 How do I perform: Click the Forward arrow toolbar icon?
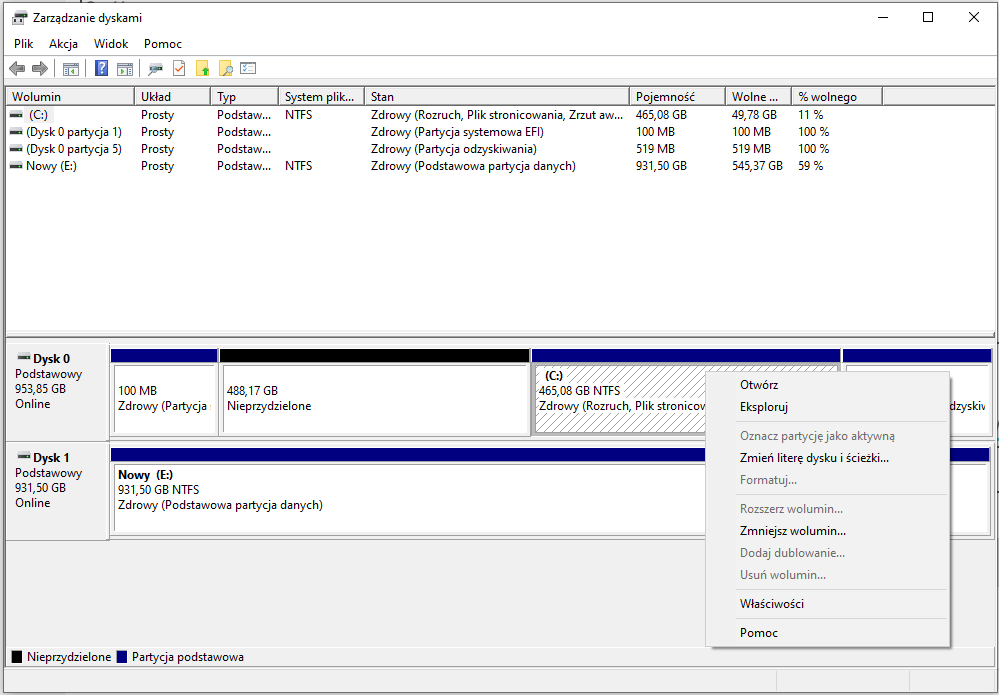(40, 69)
